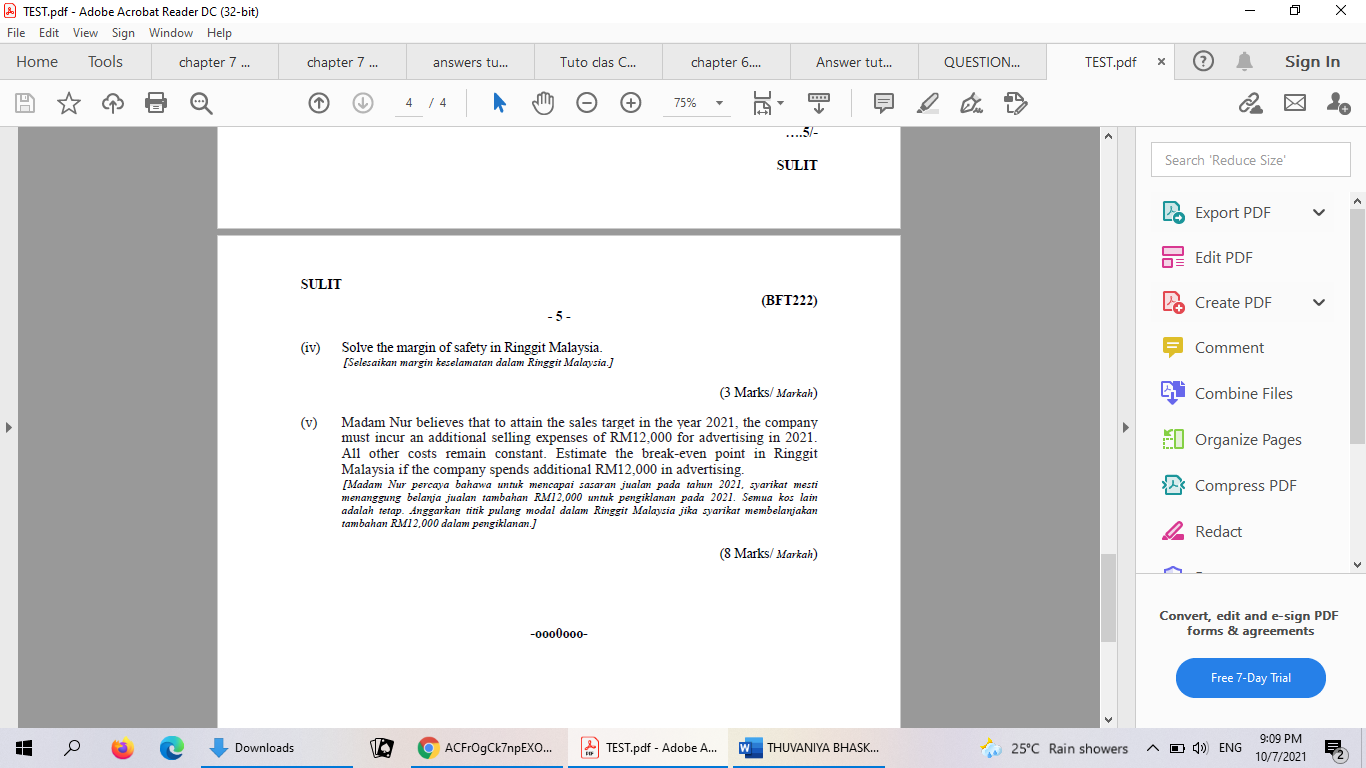1366x768 pixels.
Task: Show hidden icons in the system tray
Action: tap(1151, 747)
